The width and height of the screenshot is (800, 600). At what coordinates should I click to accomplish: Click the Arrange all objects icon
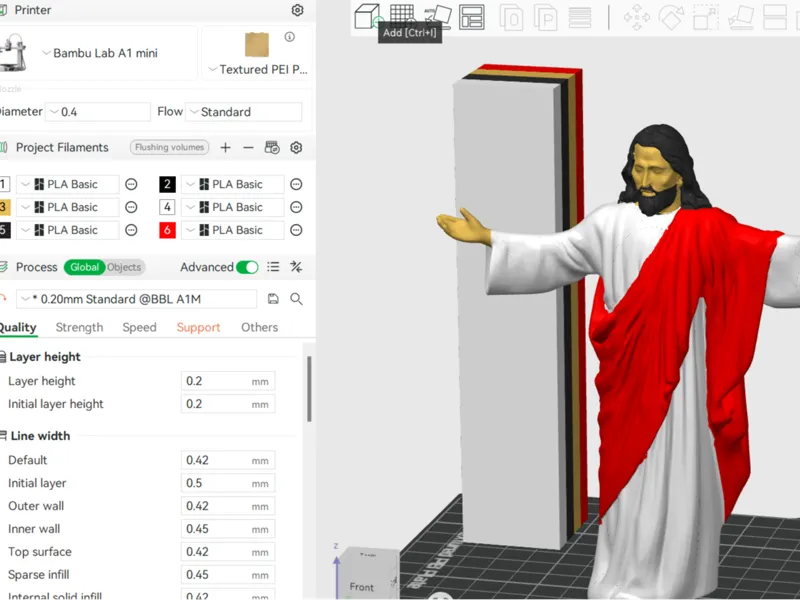point(471,17)
